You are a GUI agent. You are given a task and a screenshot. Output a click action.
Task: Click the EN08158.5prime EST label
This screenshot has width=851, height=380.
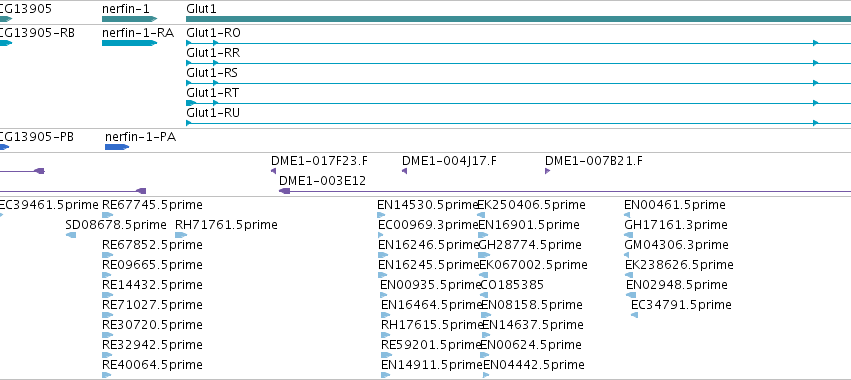[x=532, y=305]
